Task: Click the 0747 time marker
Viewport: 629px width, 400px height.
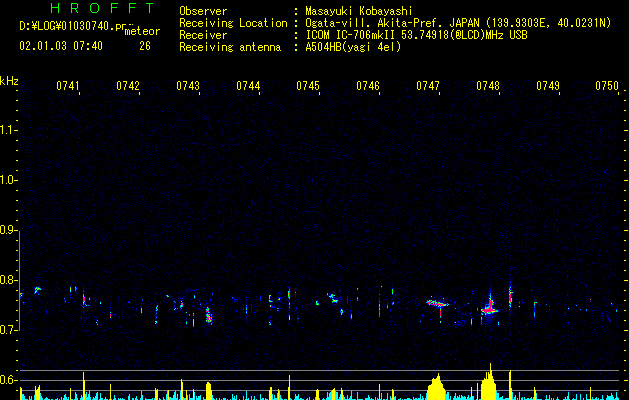Action: point(428,85)
